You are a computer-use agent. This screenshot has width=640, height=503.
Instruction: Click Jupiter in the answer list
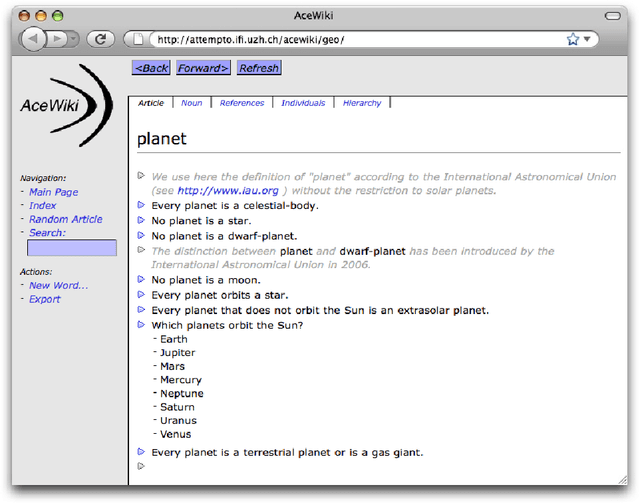[x=178, y=353]
